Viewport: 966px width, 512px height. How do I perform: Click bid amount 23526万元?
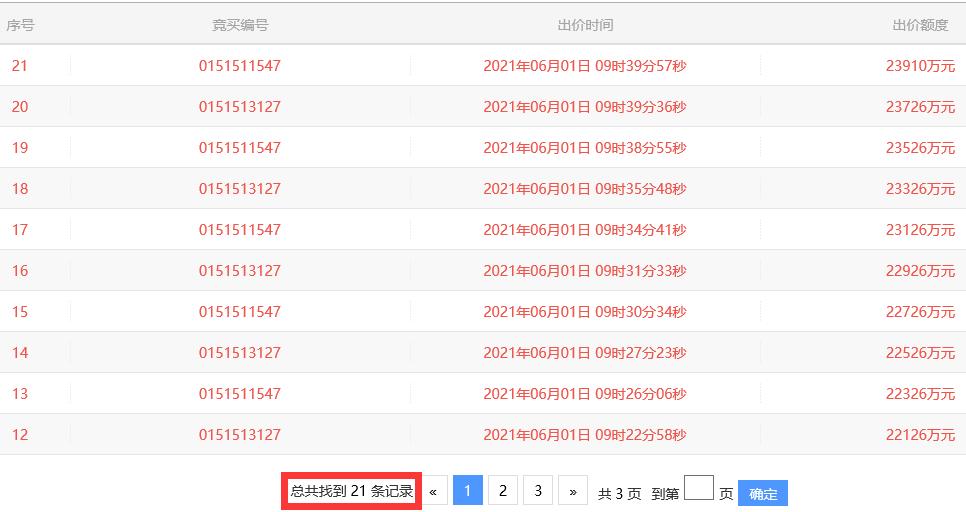pyautogui.click(x=920, y=148)
